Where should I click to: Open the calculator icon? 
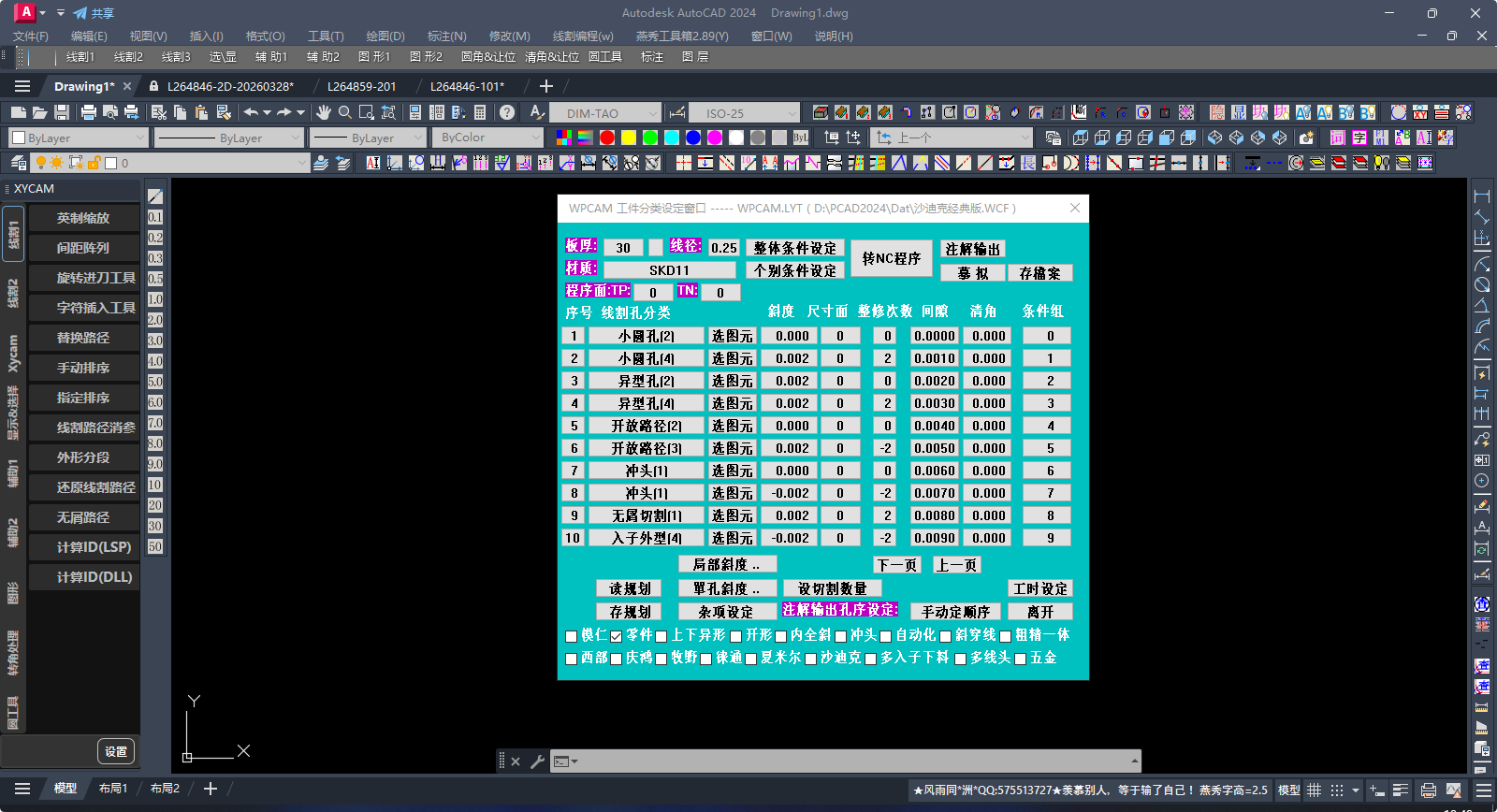click(x=480, y=112)
